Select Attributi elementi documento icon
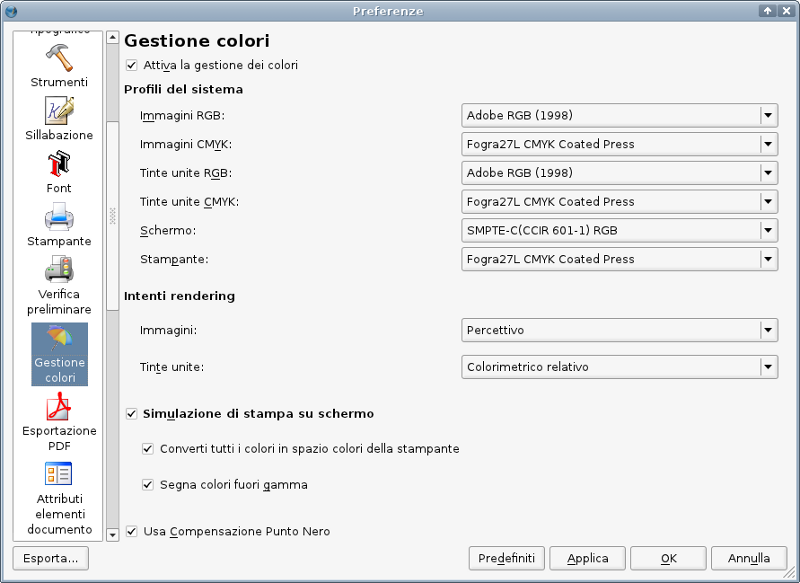 click(59, 475)
